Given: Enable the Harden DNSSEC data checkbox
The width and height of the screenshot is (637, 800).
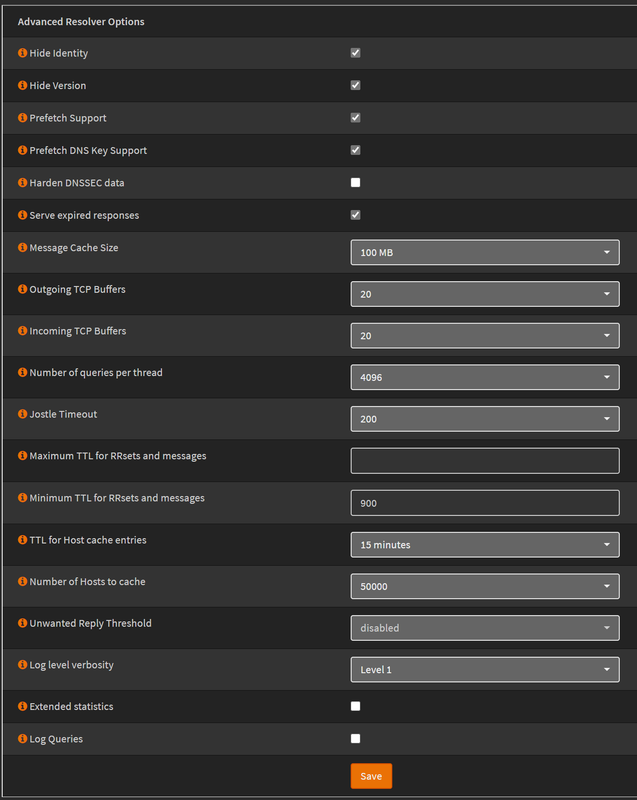Looking at the screenshot, I should tap(355, 182).
